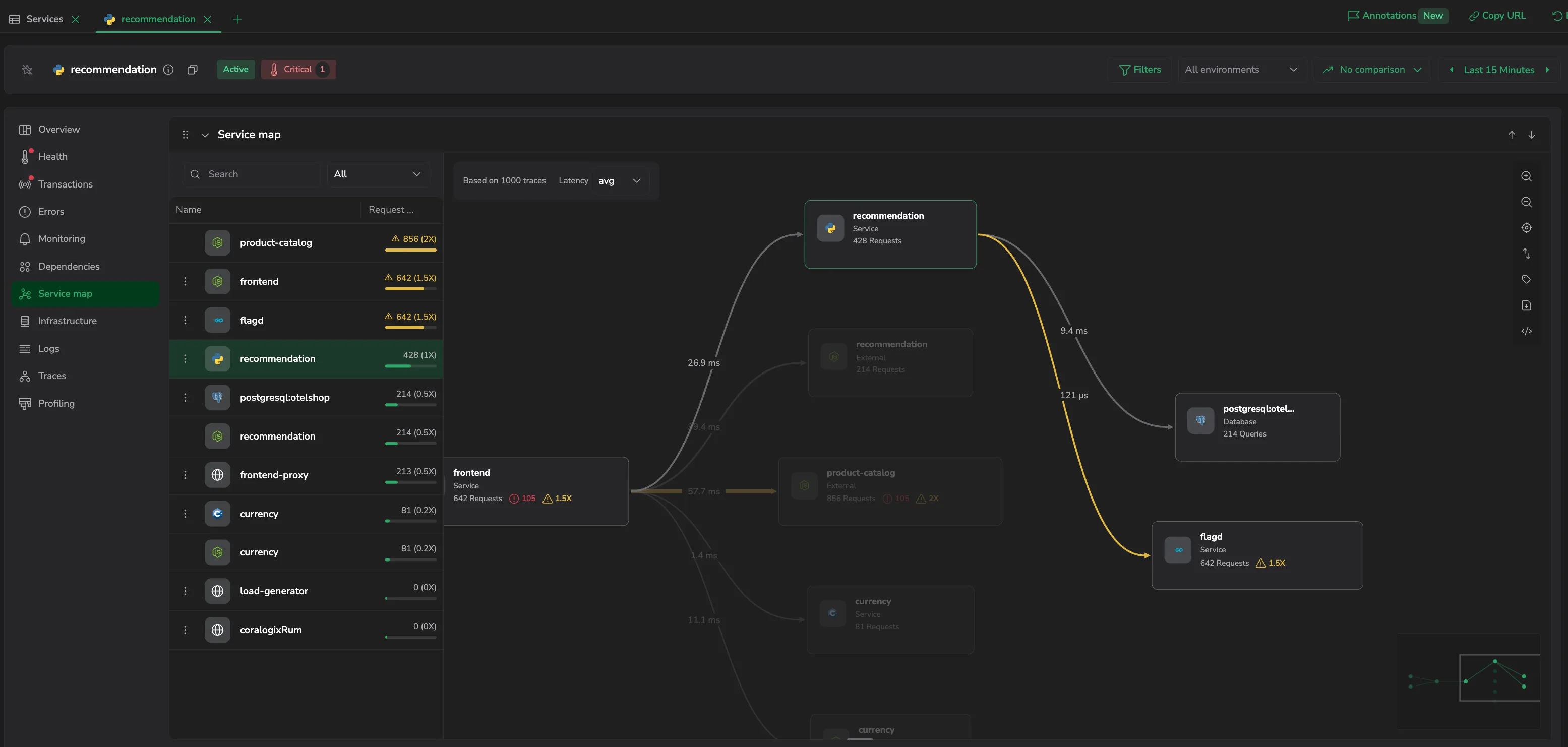The width and height of the screenshot is (1568, 747).
Task: Click the tag labels icon
Action: pos(1526,279)
